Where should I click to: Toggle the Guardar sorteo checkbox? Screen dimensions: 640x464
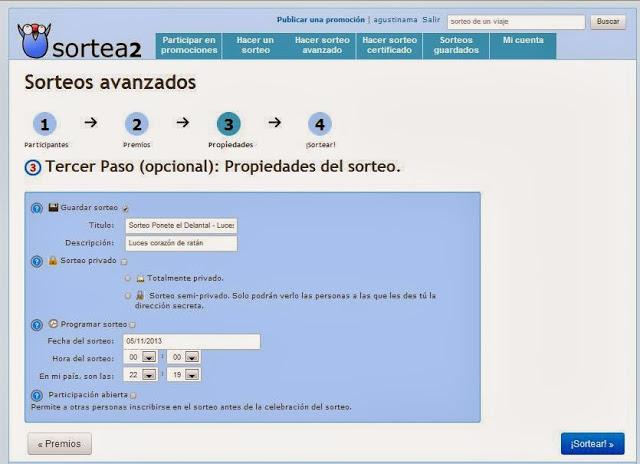pyautogui.click(x=125, y=208)
